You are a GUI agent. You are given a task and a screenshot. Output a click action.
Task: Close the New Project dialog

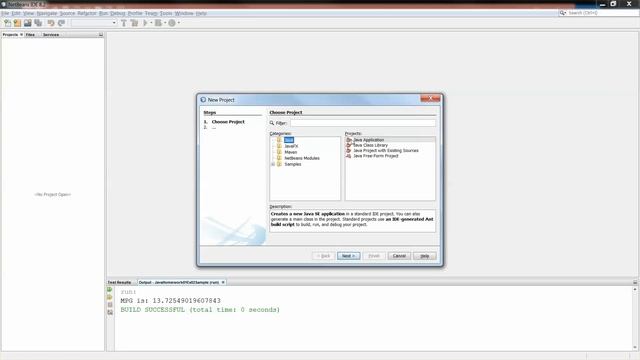click(430, 99)
